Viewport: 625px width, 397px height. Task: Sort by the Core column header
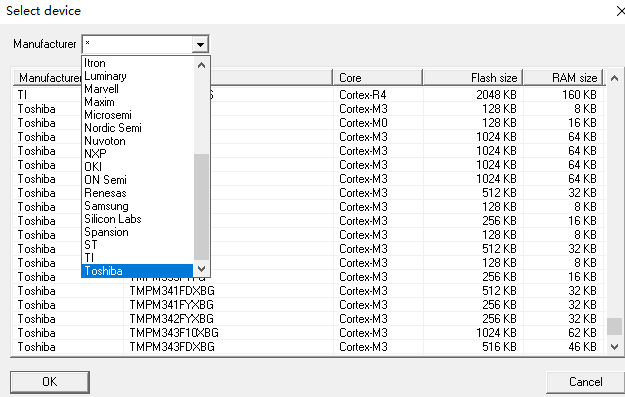377,78
